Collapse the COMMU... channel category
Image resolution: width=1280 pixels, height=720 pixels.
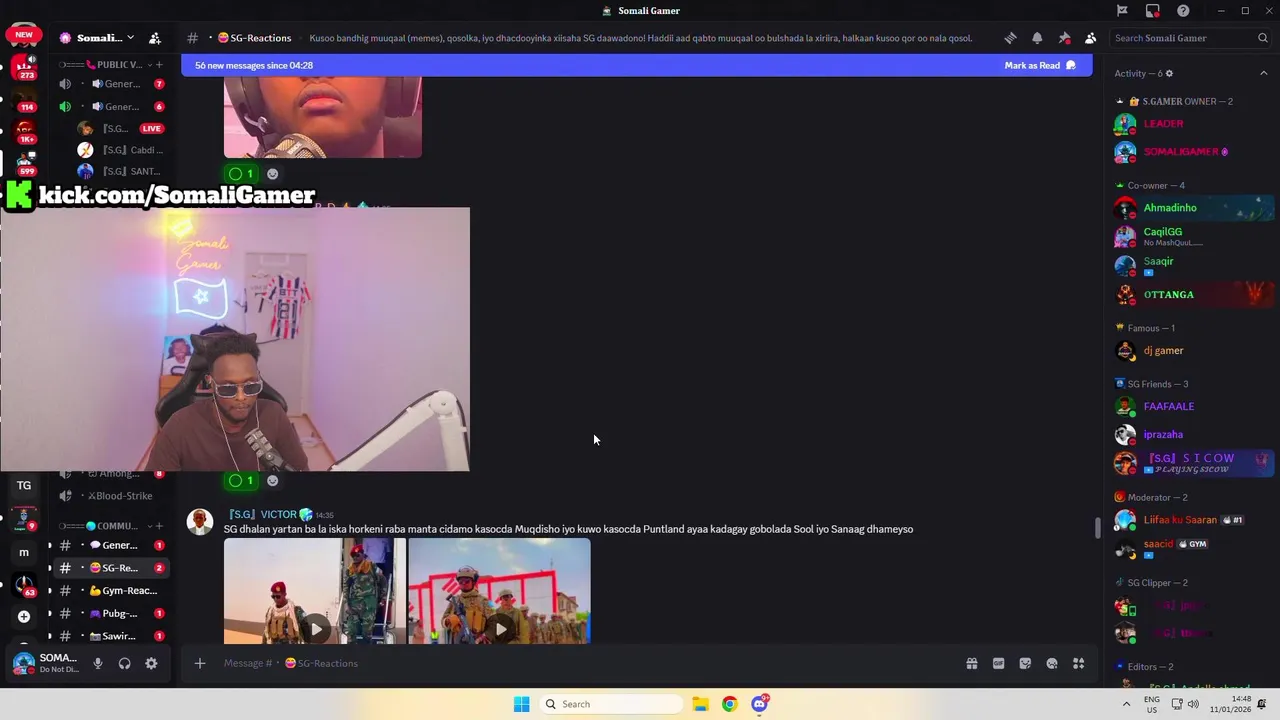pyautogui.click(x=105, y=526)
